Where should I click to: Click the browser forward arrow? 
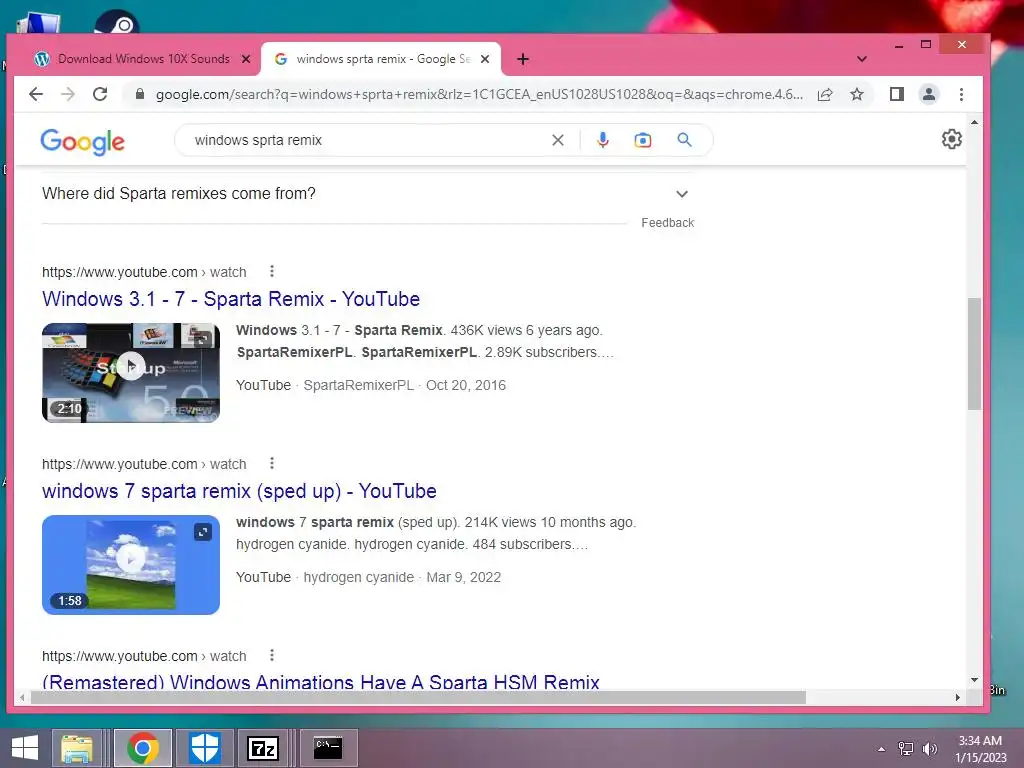click(x=68, y=94)
